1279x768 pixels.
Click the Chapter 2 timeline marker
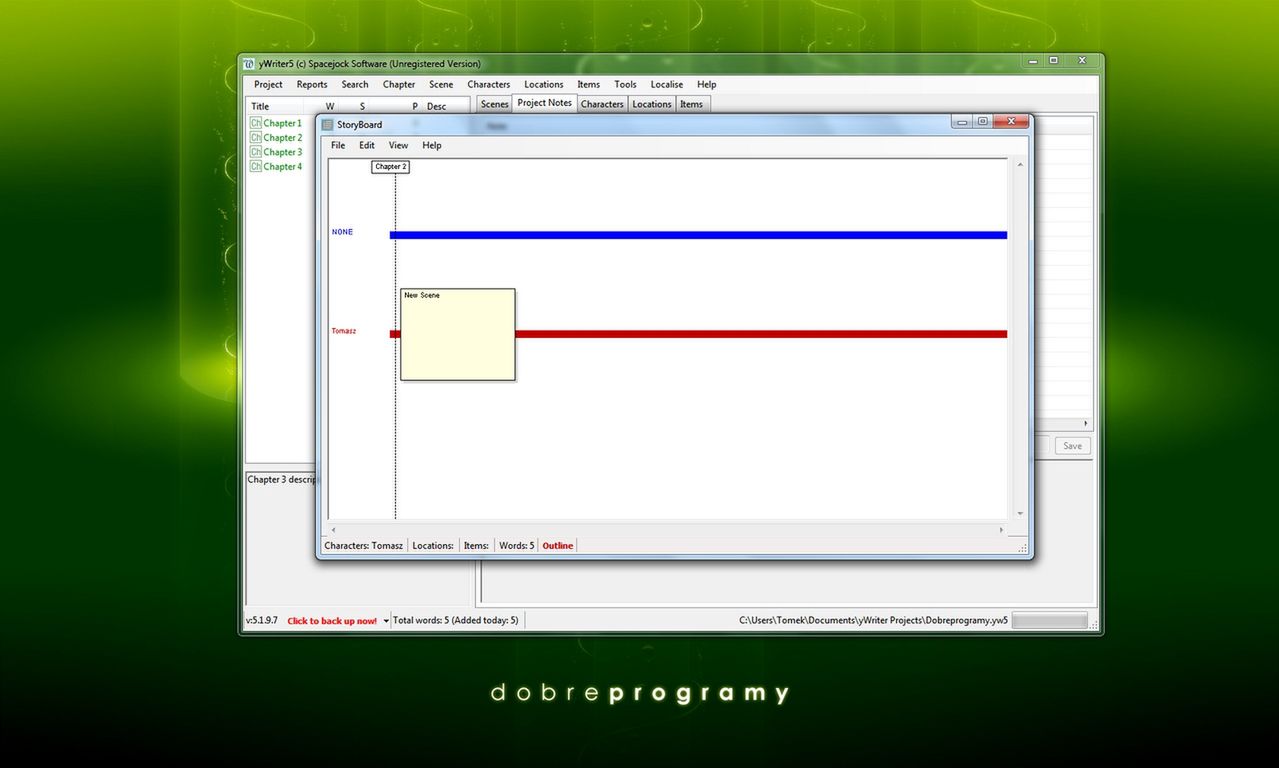(390, 167)
